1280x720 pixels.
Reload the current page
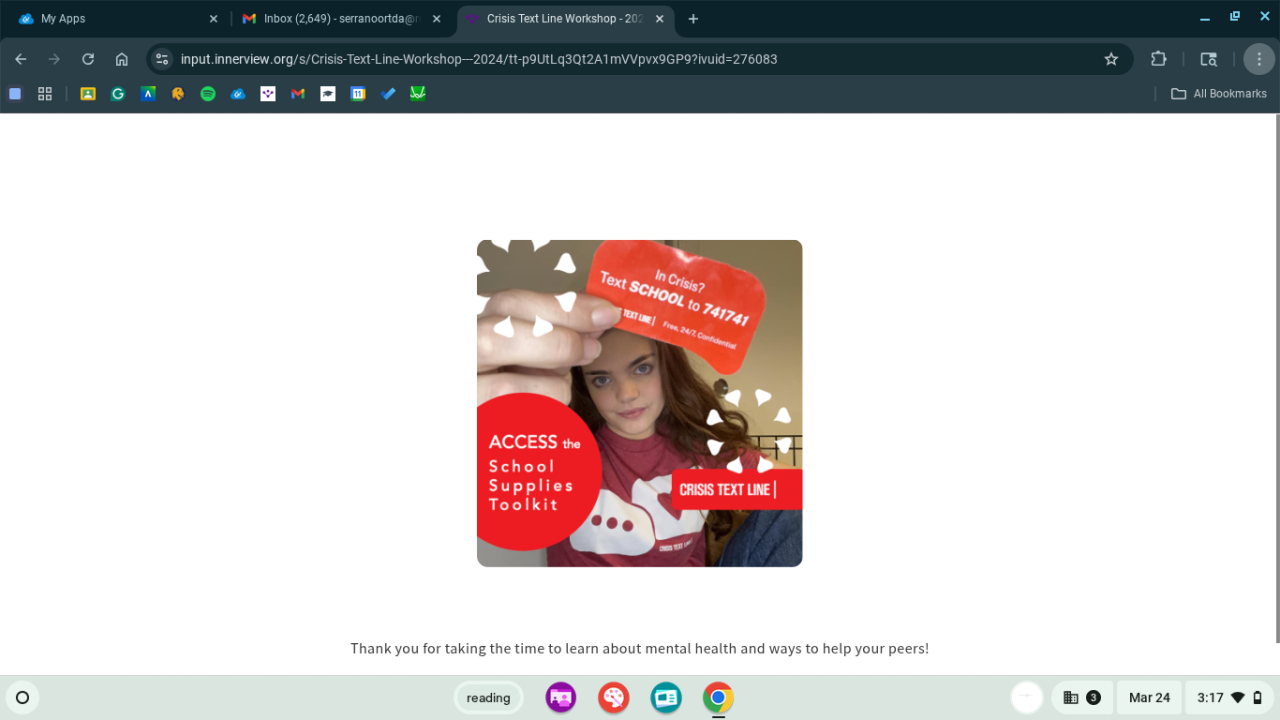click(88, 59)
